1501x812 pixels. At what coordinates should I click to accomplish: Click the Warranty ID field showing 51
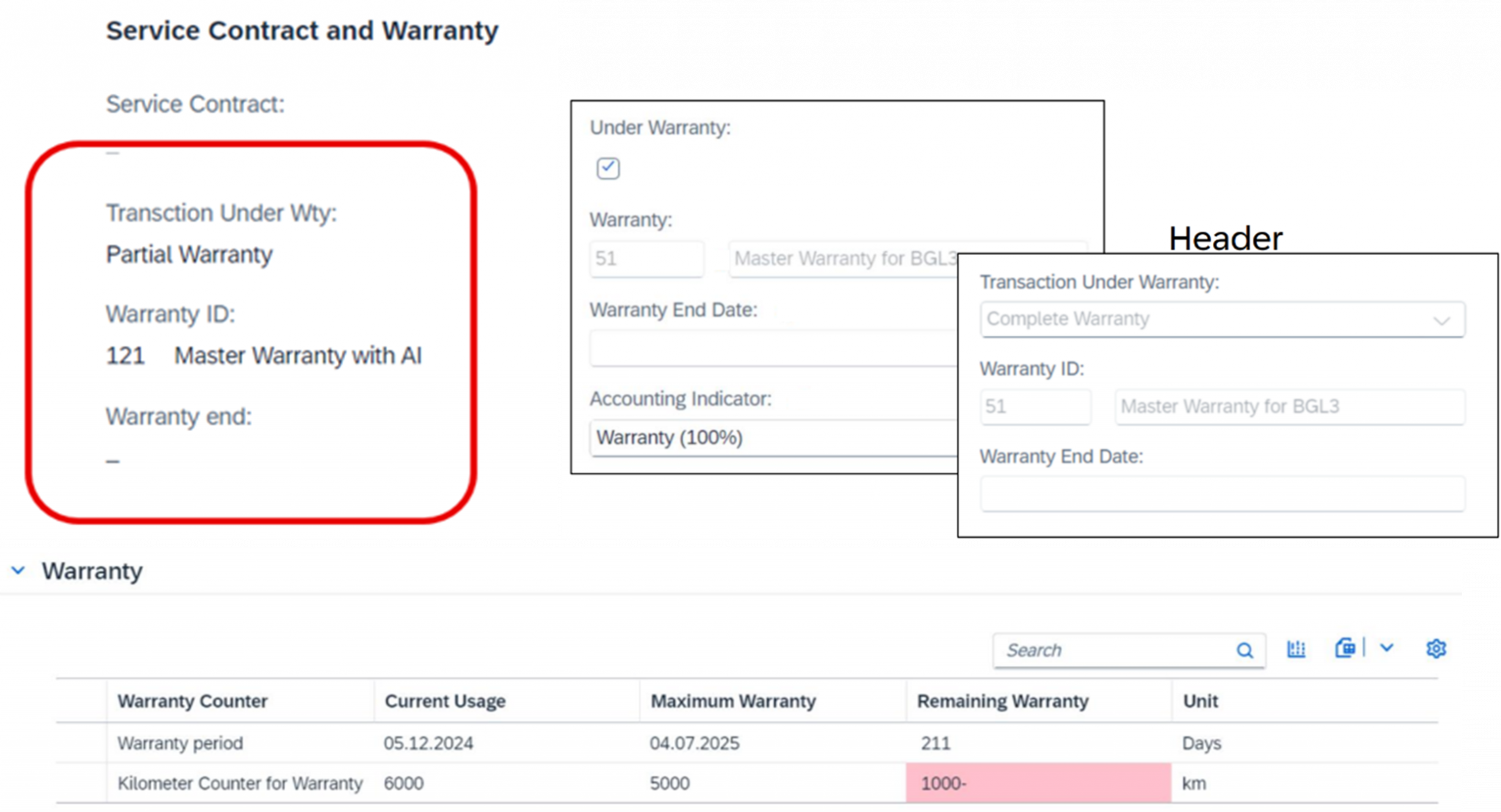point(1036,407)
